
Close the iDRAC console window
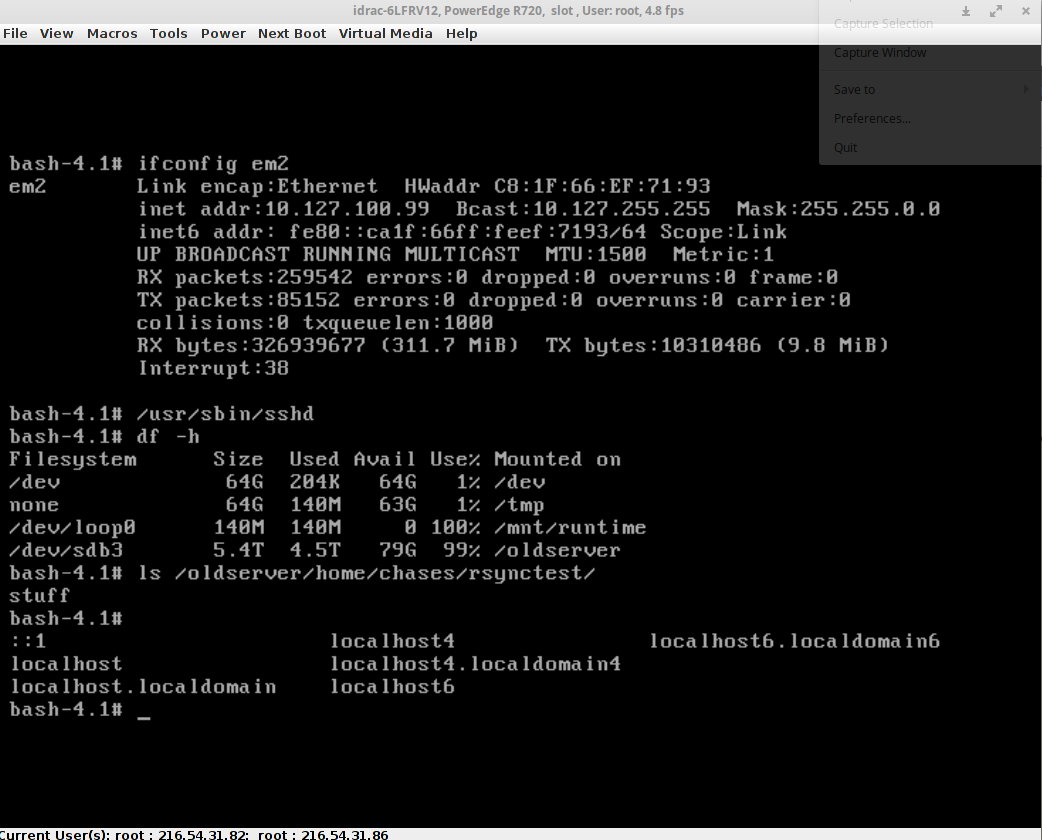pyautogui.click(x=1024, y=11)
